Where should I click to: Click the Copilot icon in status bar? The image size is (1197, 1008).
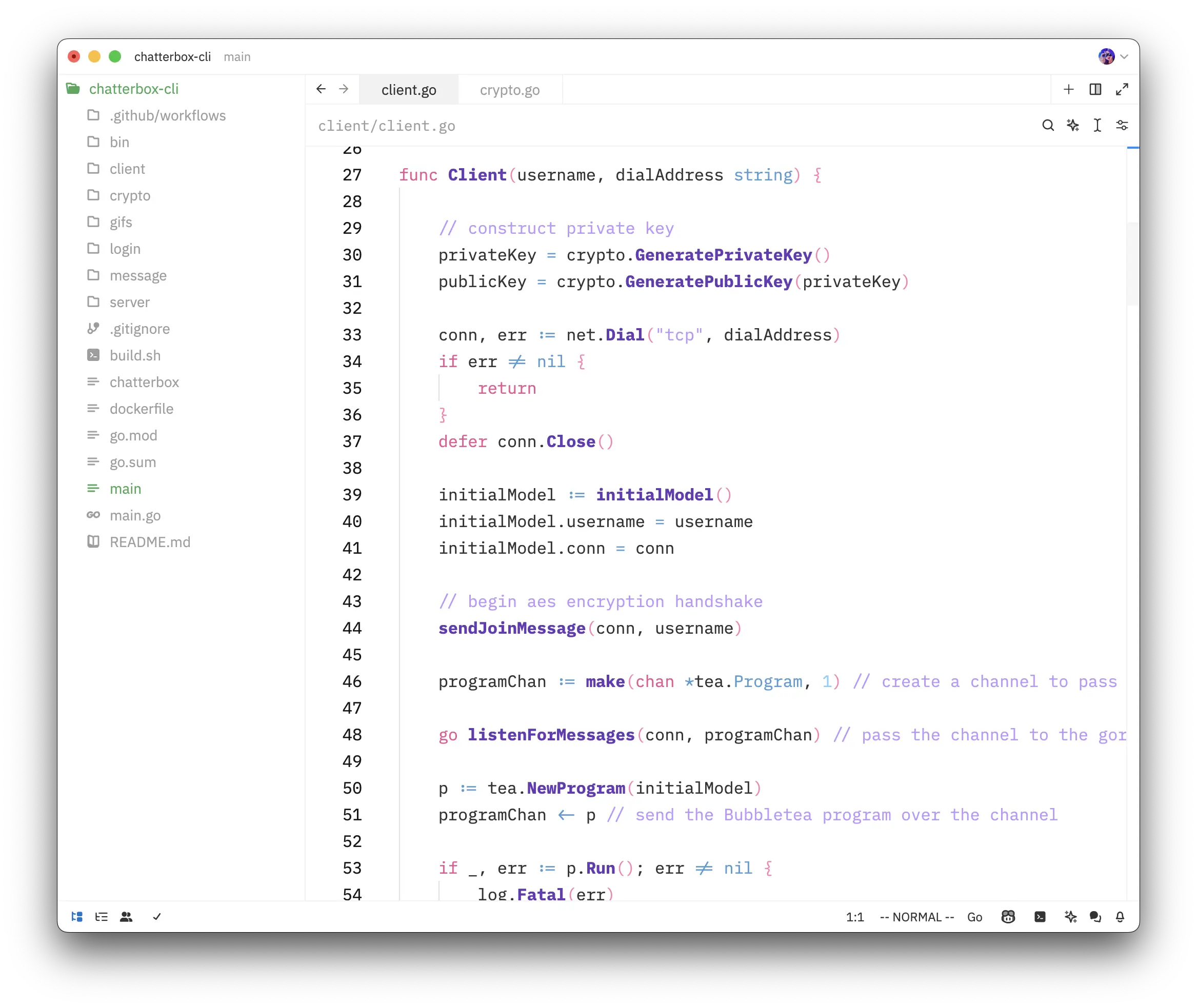click(x=1008, y=917)
